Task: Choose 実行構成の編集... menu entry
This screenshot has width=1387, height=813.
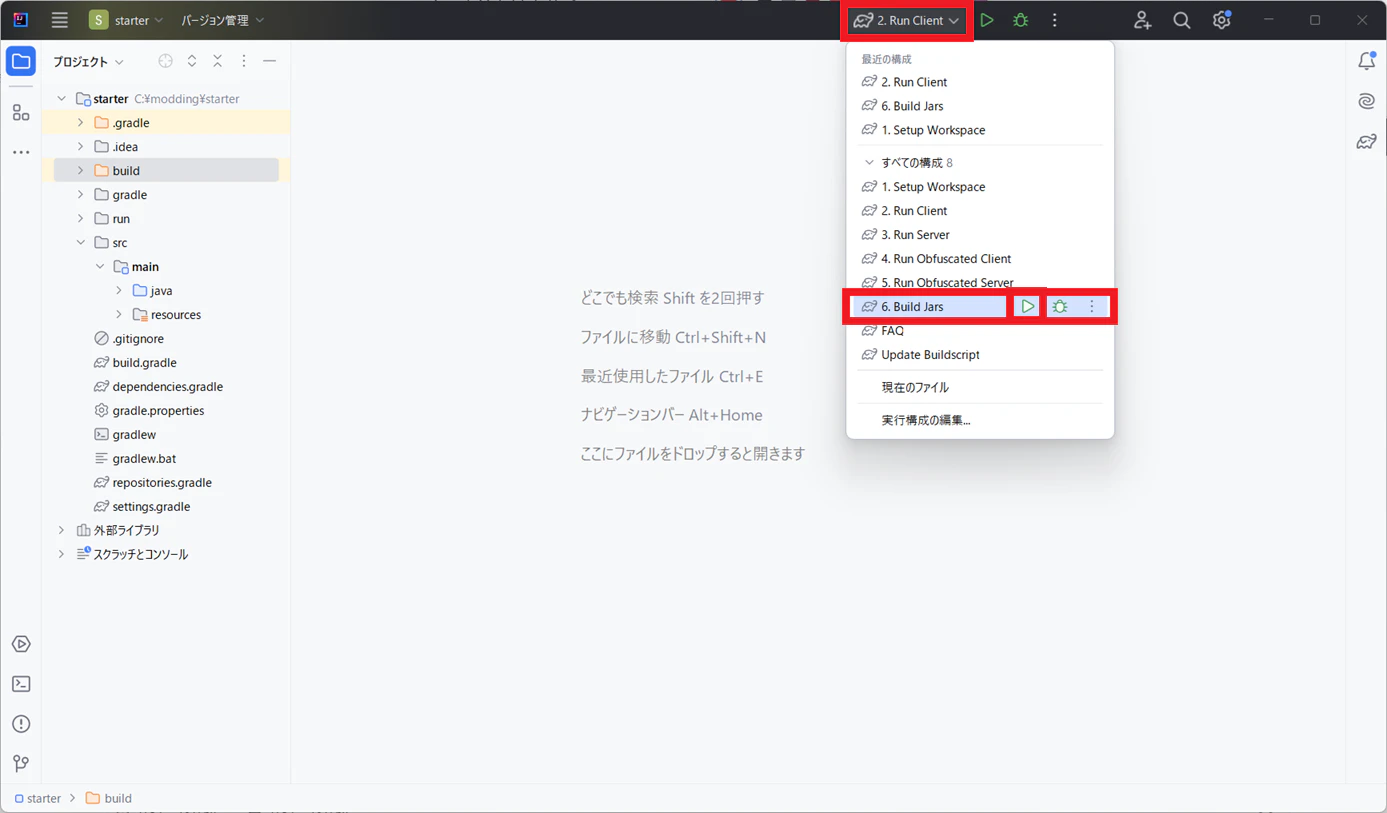Action: click(980, 420)
